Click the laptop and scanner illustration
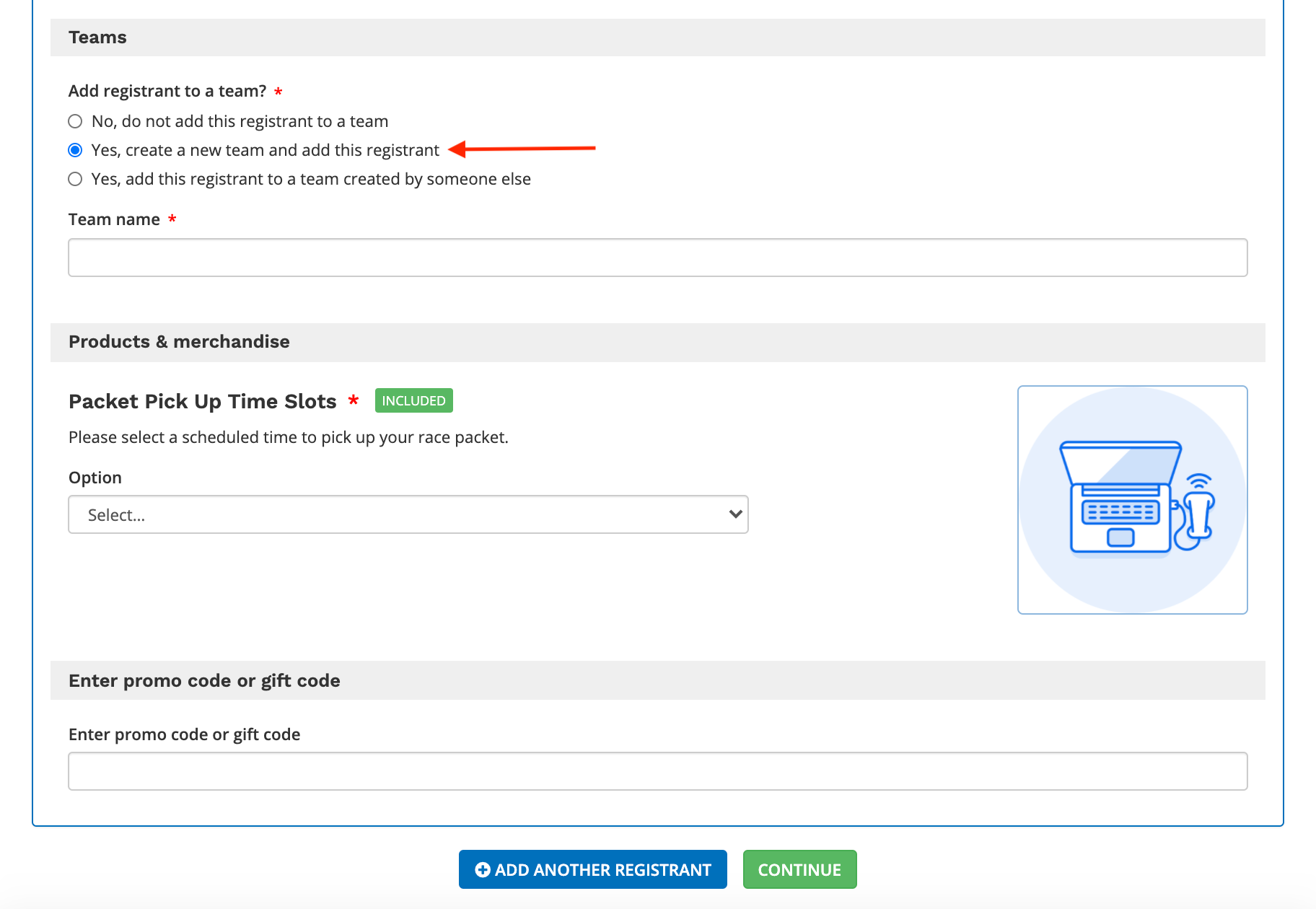1316x909 pixels. coord(1132,500)
